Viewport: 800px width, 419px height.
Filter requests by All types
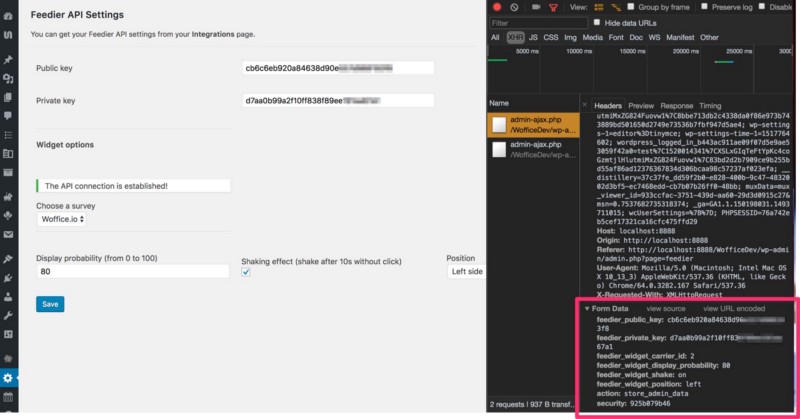(495, 37)
